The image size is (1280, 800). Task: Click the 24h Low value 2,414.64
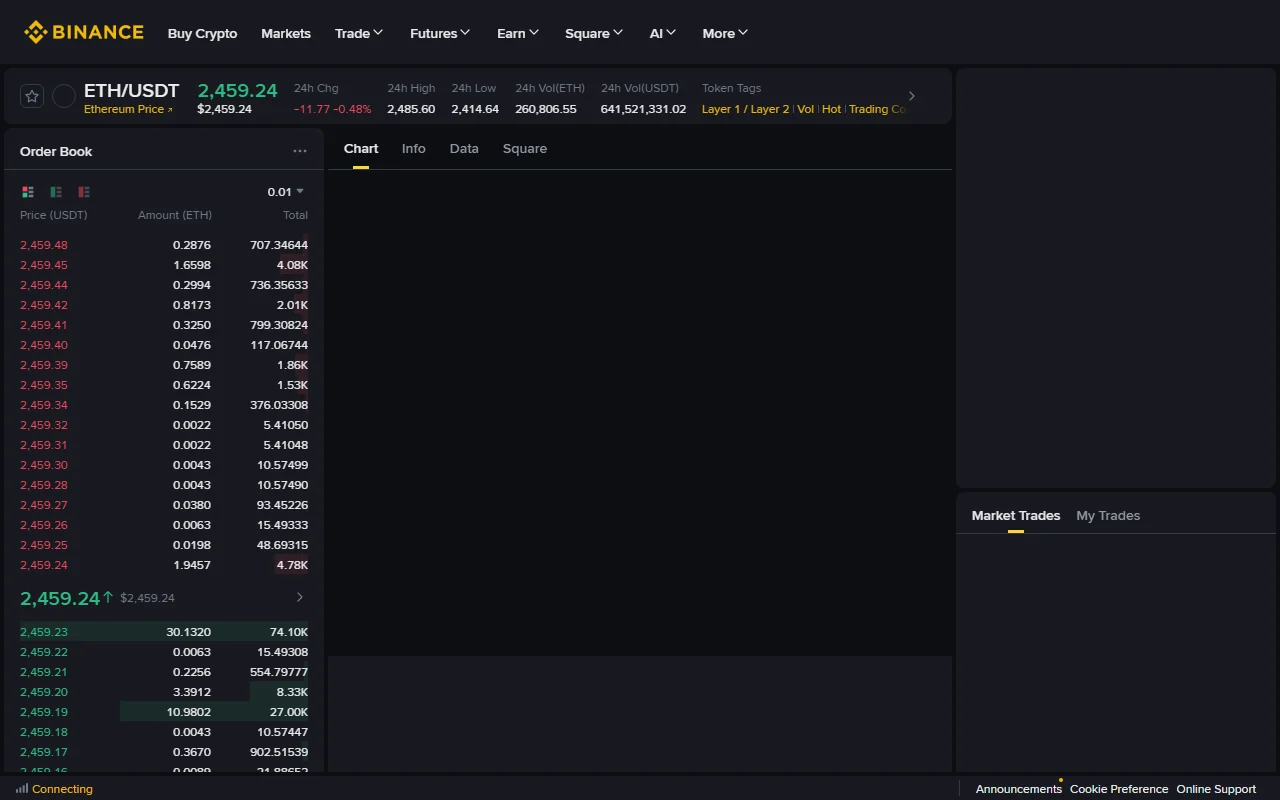475,109
